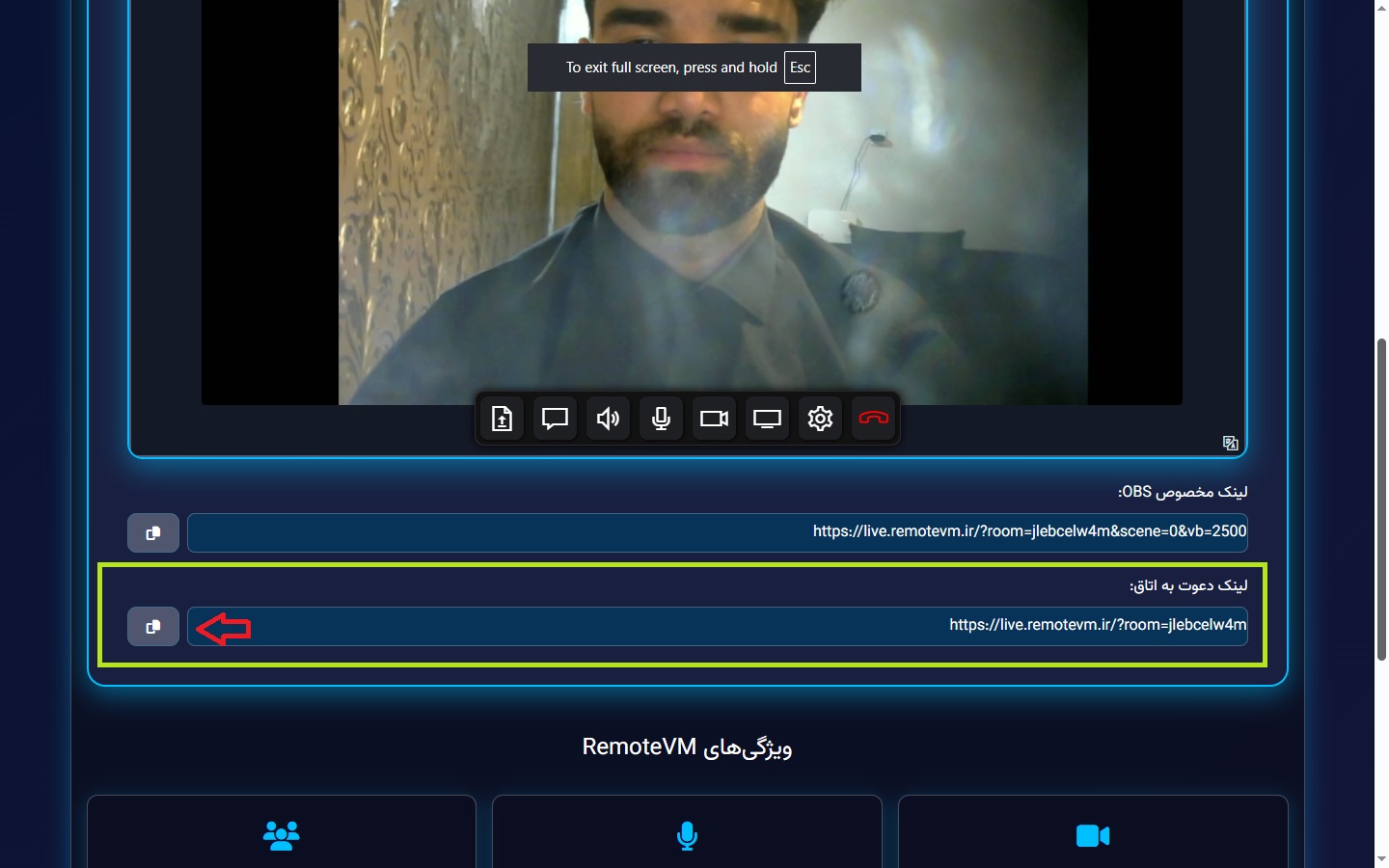Image resolution: width=1389 pixels, height=868 pixels.
Task: Click the page vertical scrollbar thumb
Action: (1381, 500)
